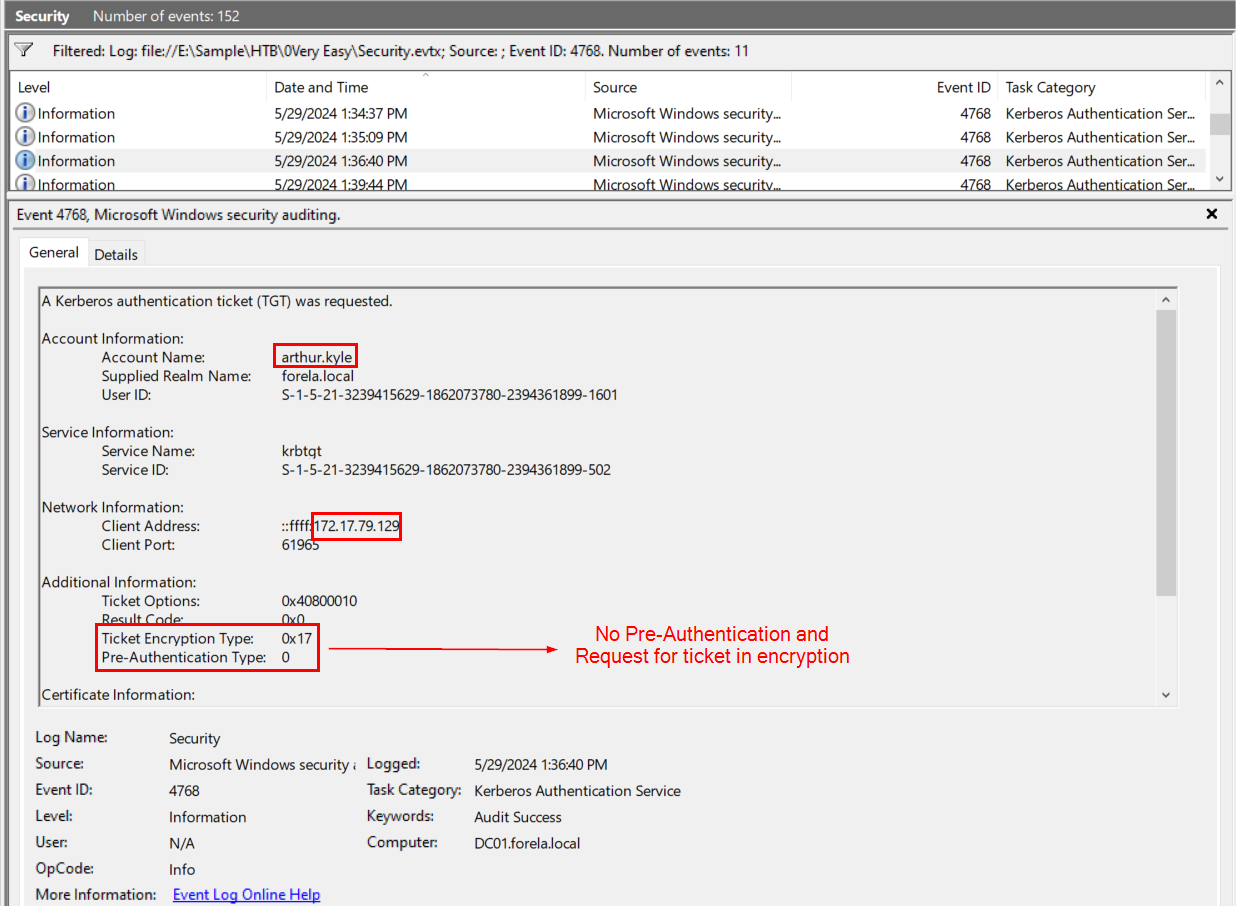Open the General tab
Screen dimensions: 1236x906
coord(54,253)
